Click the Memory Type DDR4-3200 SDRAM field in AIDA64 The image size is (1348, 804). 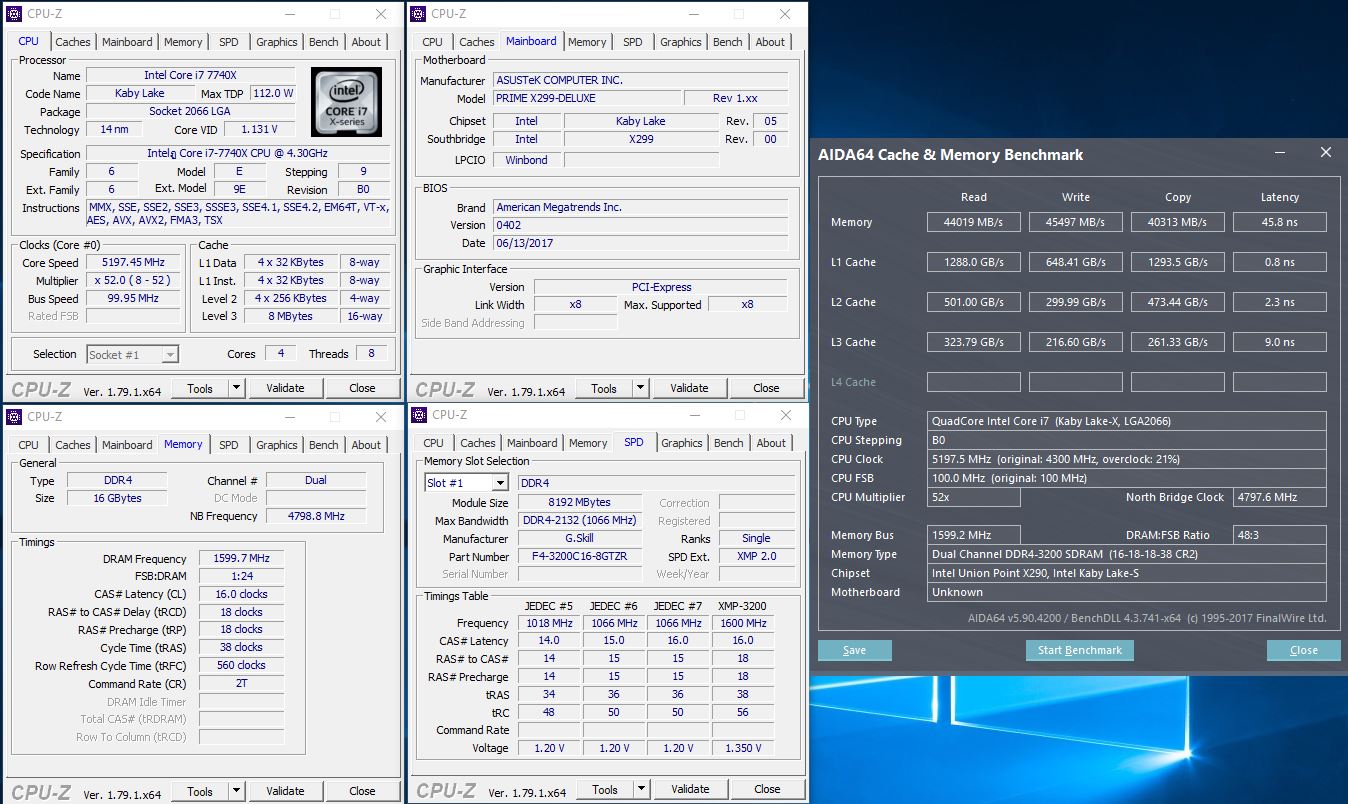1127,554
